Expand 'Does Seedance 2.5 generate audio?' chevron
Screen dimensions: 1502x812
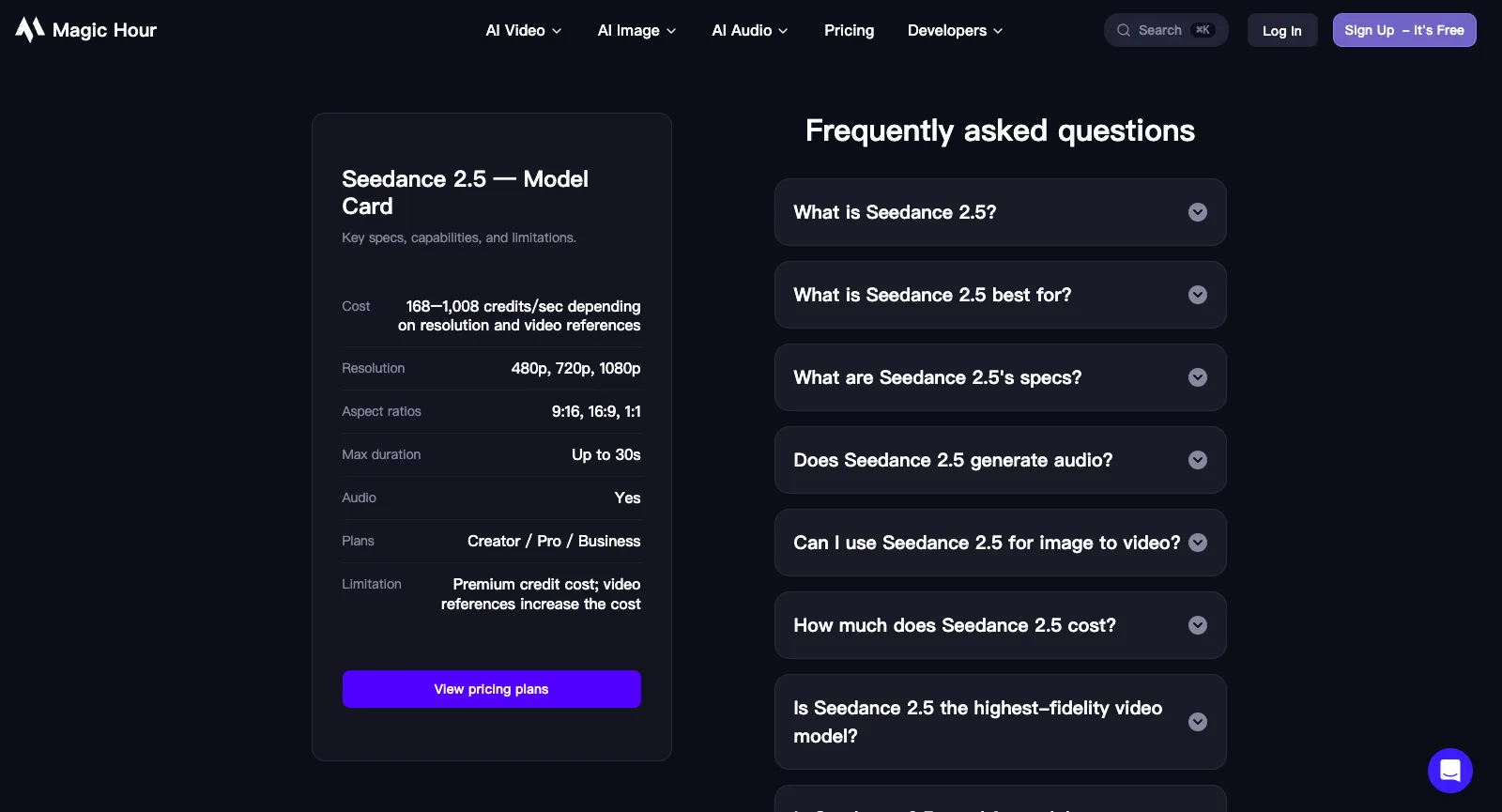click(1198, 460)
